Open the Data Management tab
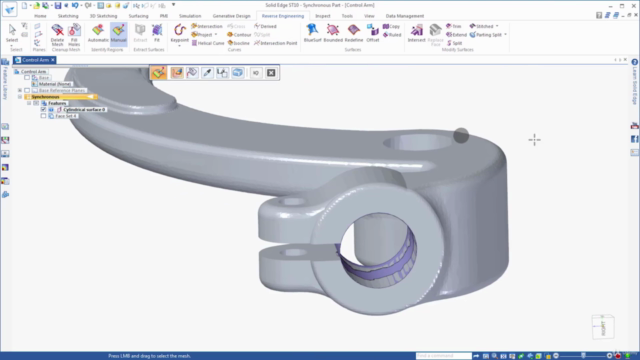 point(404,16)
